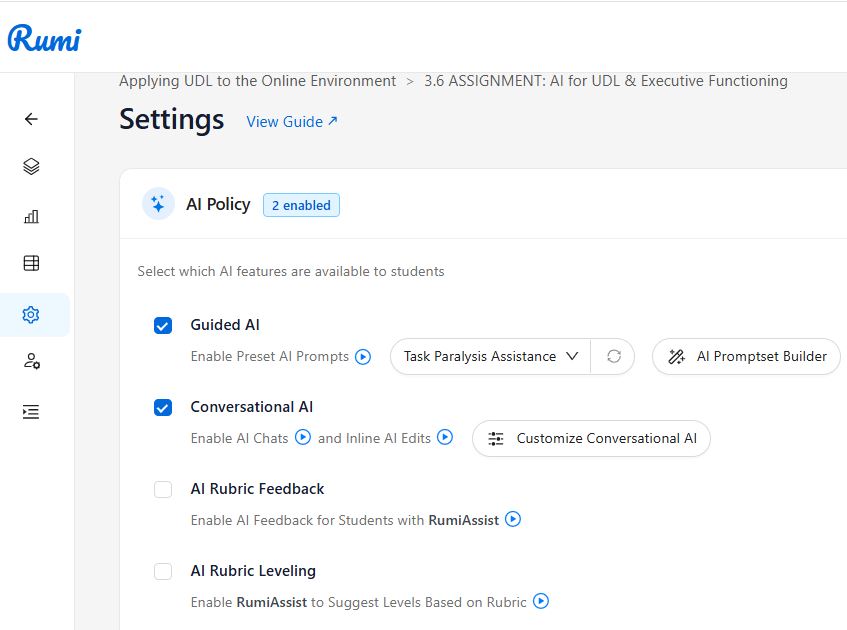Open the Task Paralysis Assistance dropdown
This screenshot has width=847, height=630.
pyautogui.click(x=490, y=357)
